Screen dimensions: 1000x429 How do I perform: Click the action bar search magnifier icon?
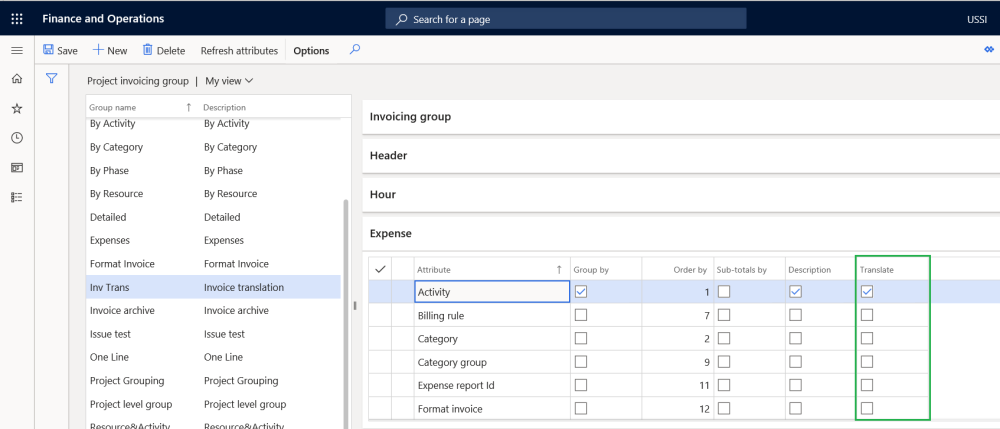coord(354,50)
